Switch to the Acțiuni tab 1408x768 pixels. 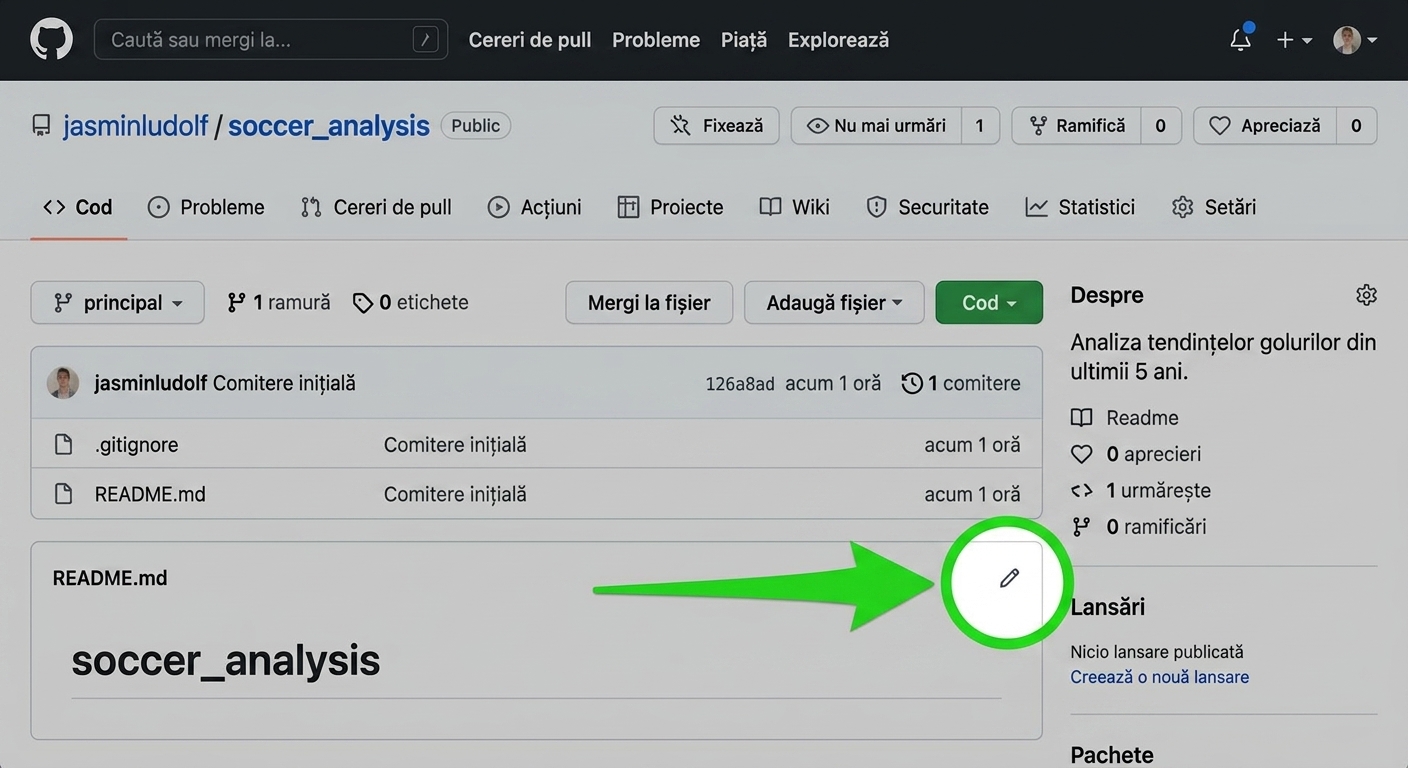(x=534, y=207)
